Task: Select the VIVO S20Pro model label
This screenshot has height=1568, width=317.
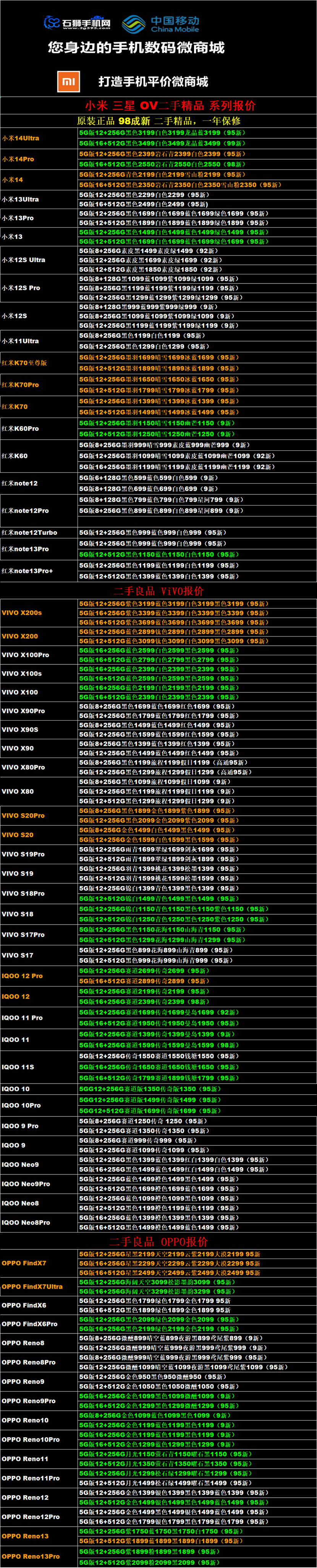Action: 23,816
